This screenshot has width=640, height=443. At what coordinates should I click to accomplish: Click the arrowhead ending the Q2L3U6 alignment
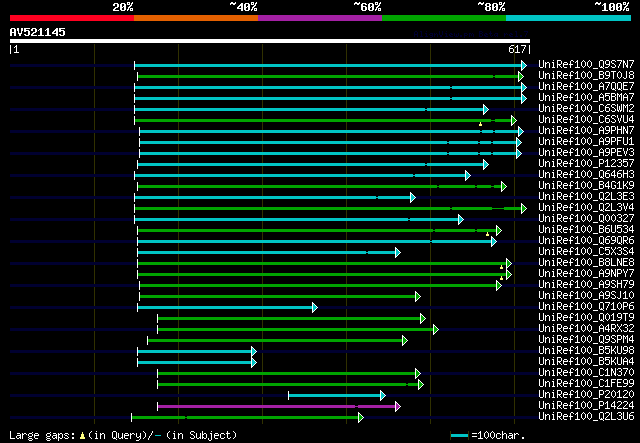[x=361, y=417]
